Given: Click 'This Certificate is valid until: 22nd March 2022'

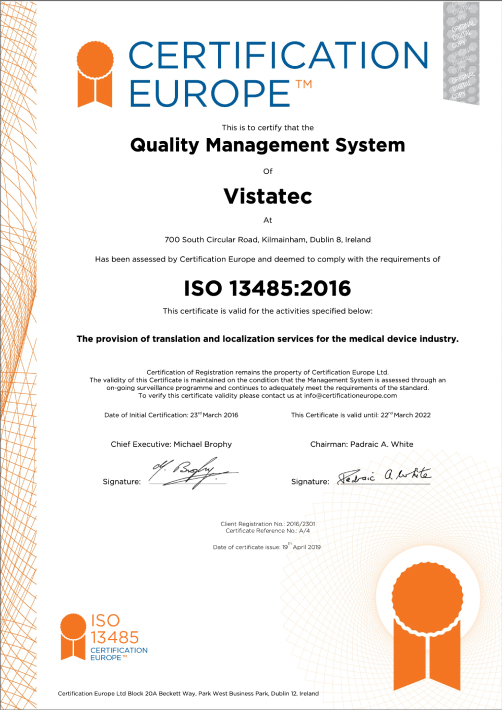Looking at the screenshot, I should point(361,415).
